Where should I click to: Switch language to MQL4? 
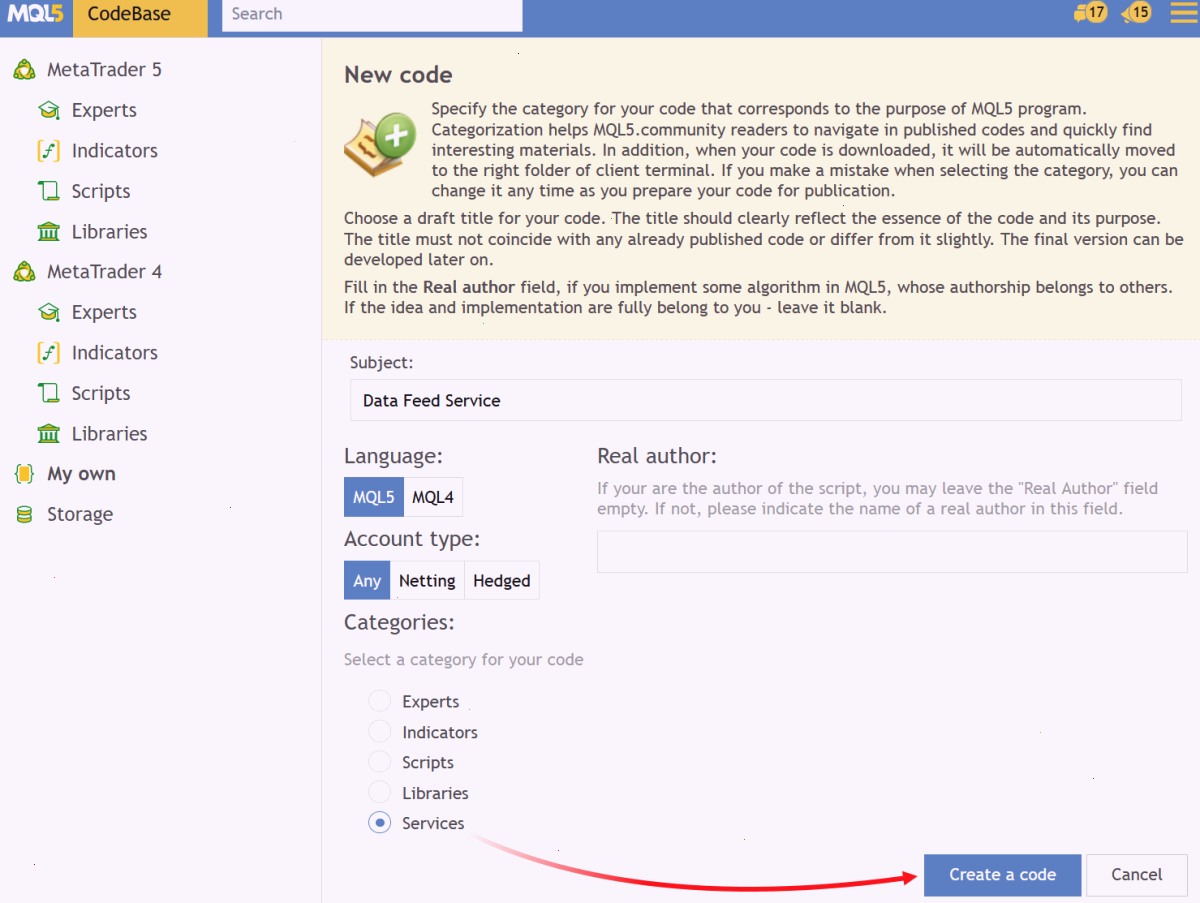tap(433, 497)
